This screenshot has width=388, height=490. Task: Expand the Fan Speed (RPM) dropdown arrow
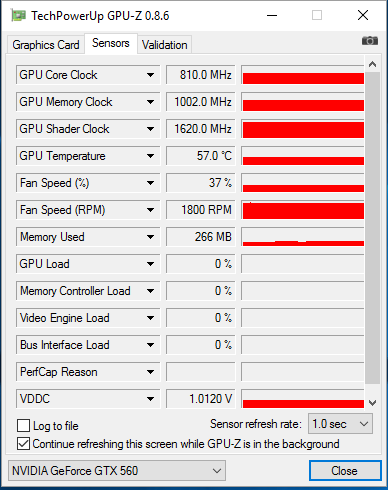(x=150, y=210)
